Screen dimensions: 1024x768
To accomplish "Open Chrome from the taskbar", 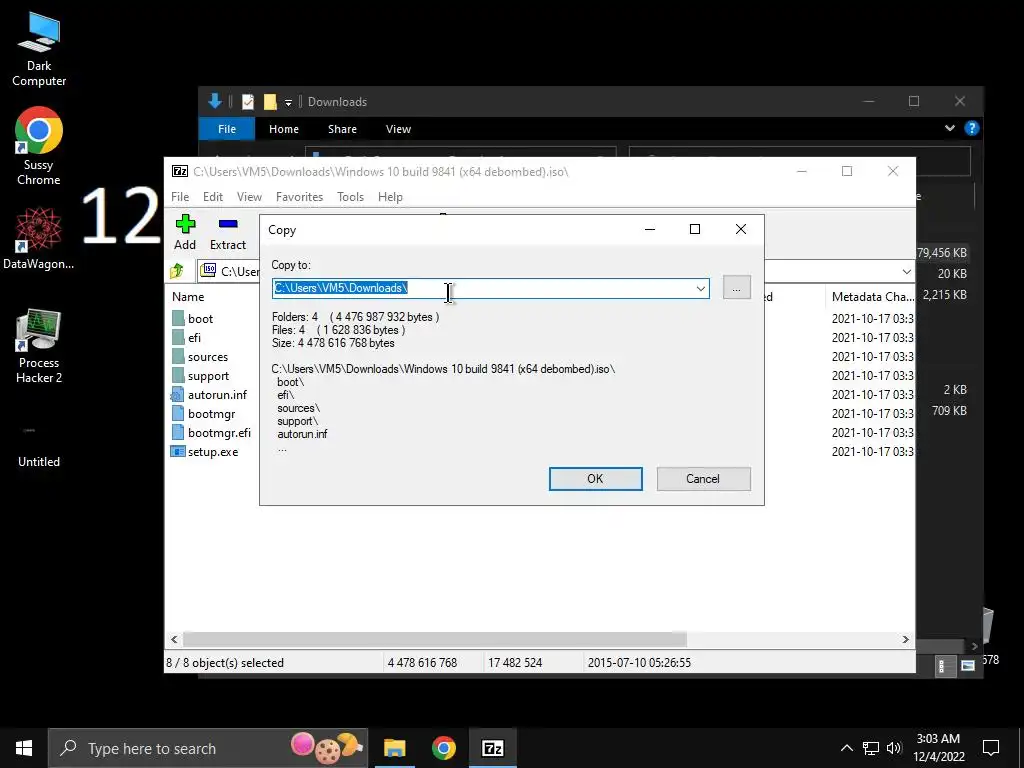I will [x=443, y=748].
